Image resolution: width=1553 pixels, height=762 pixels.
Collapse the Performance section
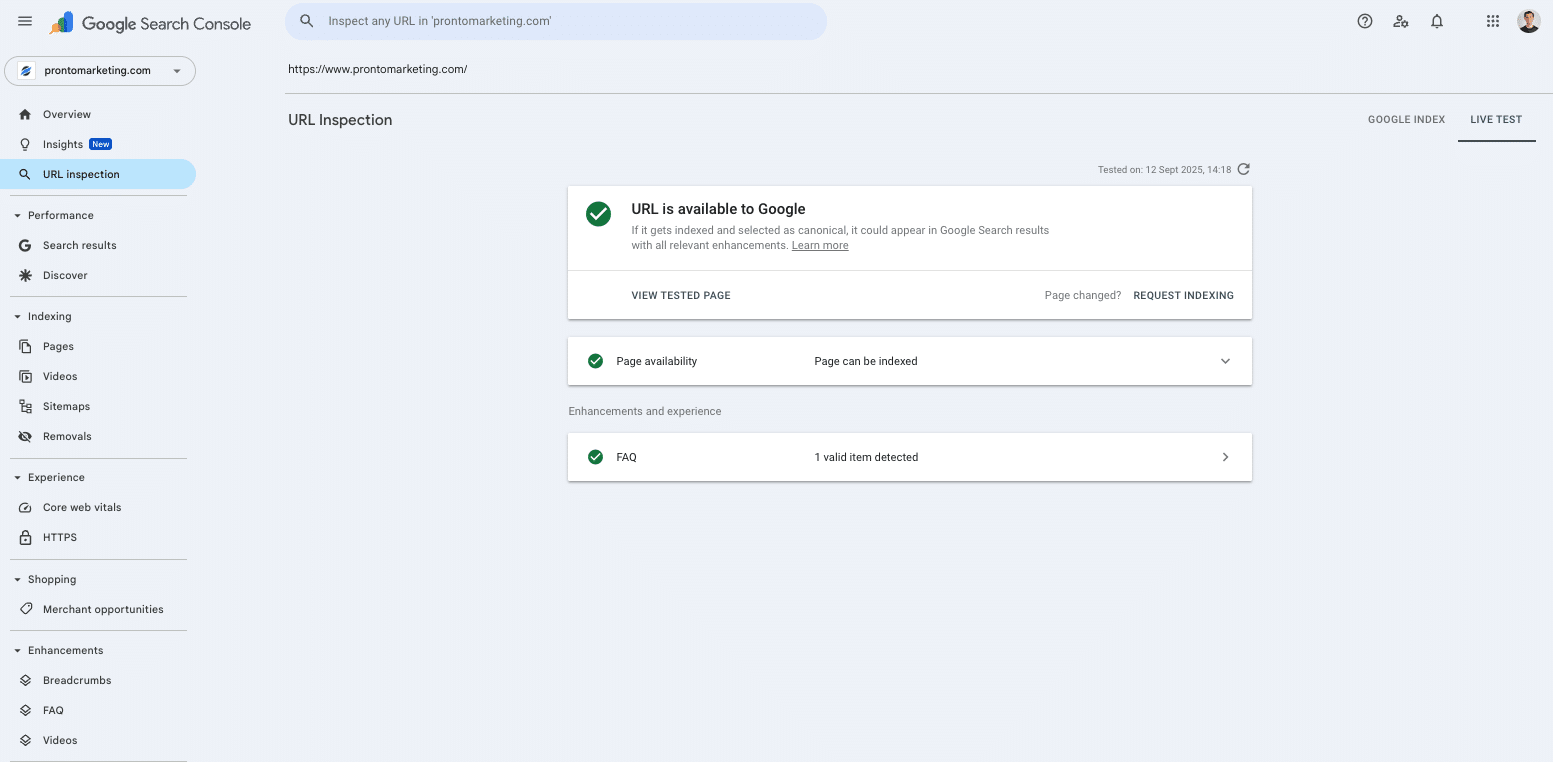17,215
